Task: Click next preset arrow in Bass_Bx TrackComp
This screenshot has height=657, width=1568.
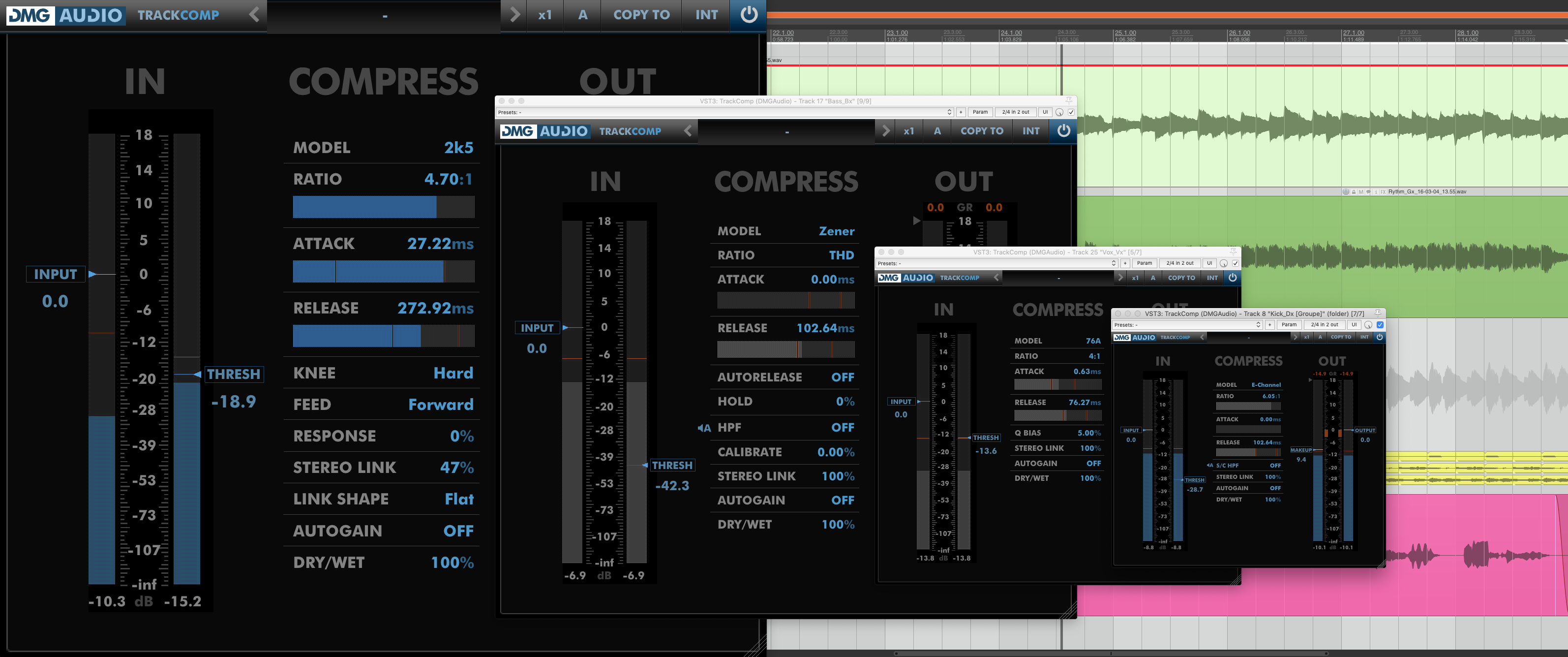Action: (x=886, y=131)
